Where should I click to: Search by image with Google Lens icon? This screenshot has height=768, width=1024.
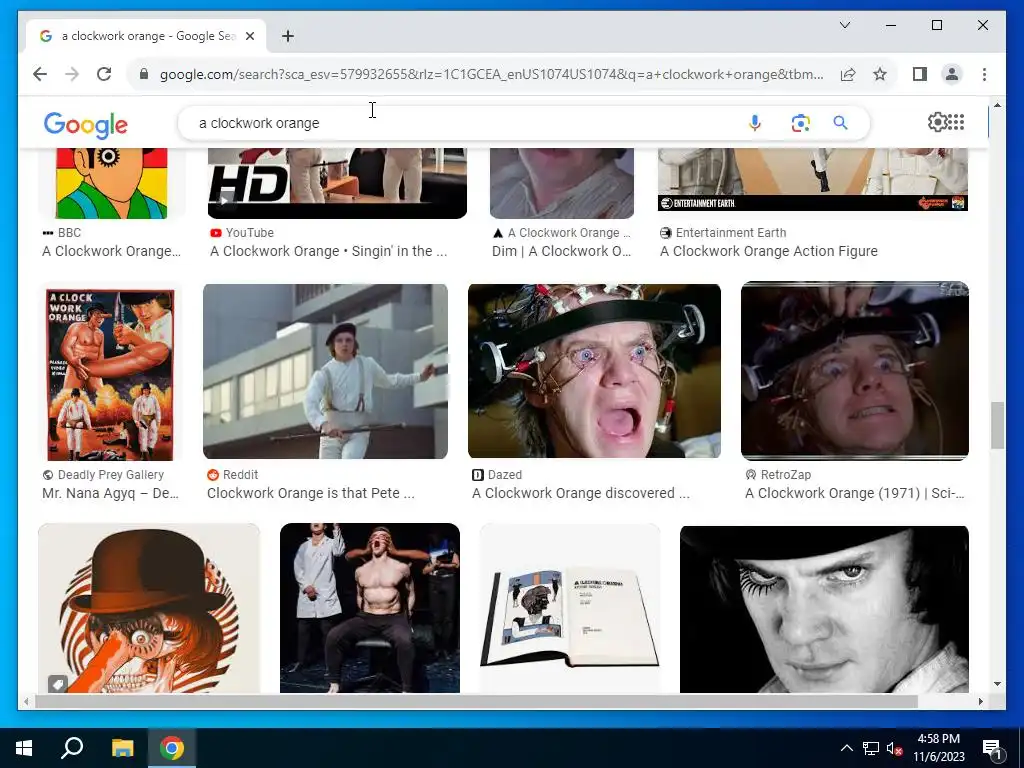(800, 123)
